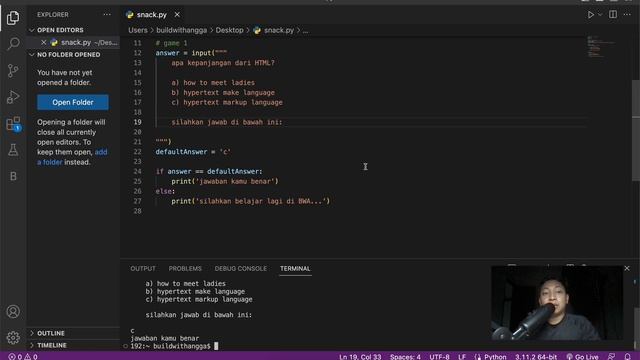The height and width of the screenshot is (360, 640).
Task: Click line number 19 in gutter
Action: coord(138,122)
